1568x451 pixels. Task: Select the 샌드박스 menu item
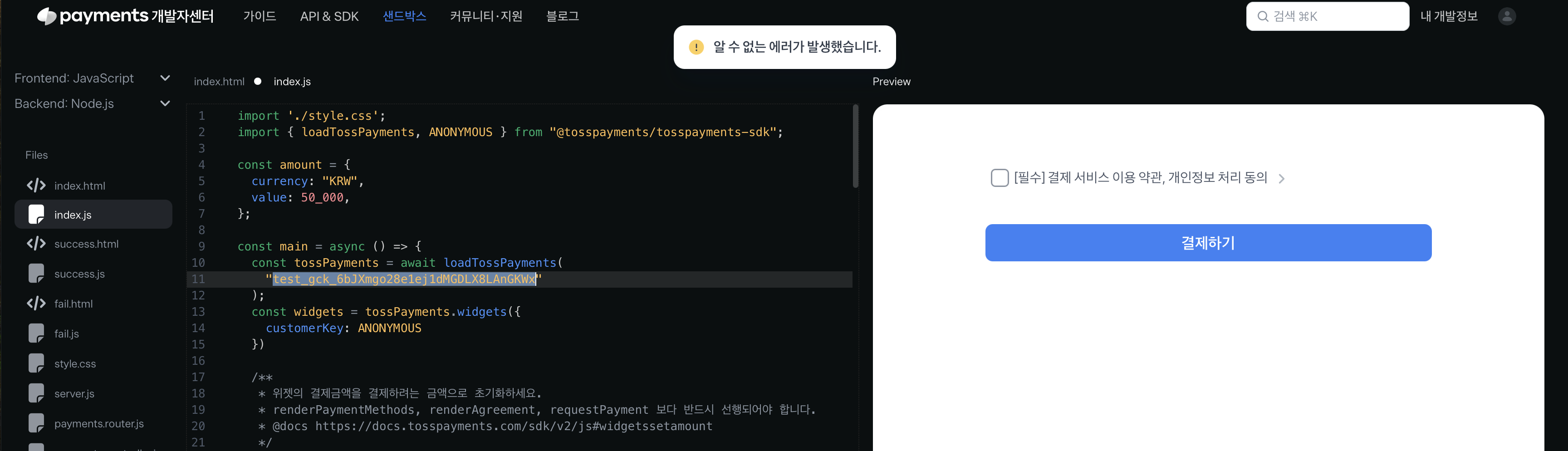point(404,16)
